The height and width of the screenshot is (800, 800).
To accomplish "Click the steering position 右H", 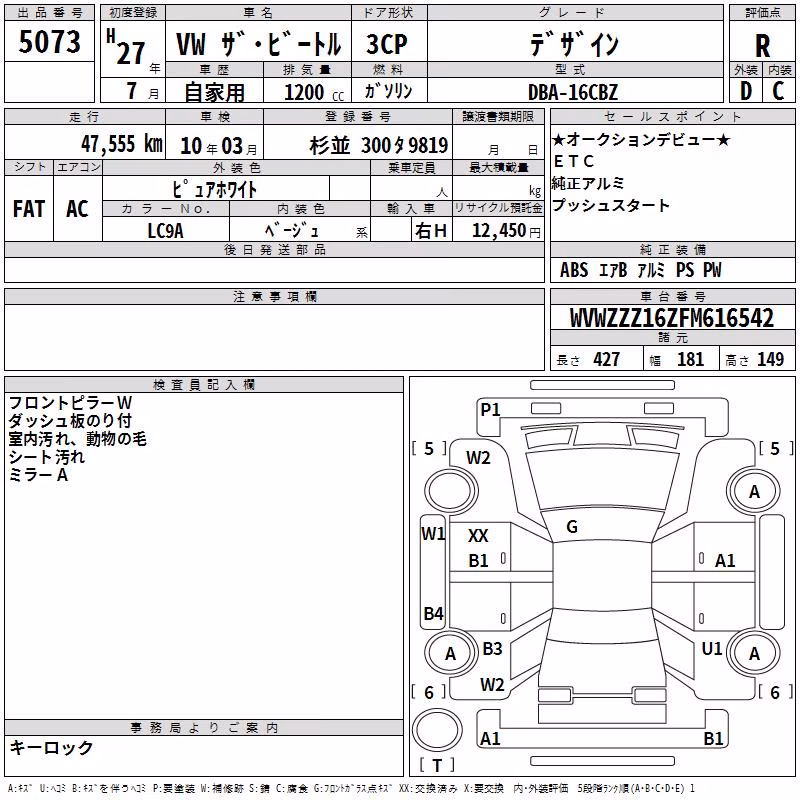I will tap(432, 231).
